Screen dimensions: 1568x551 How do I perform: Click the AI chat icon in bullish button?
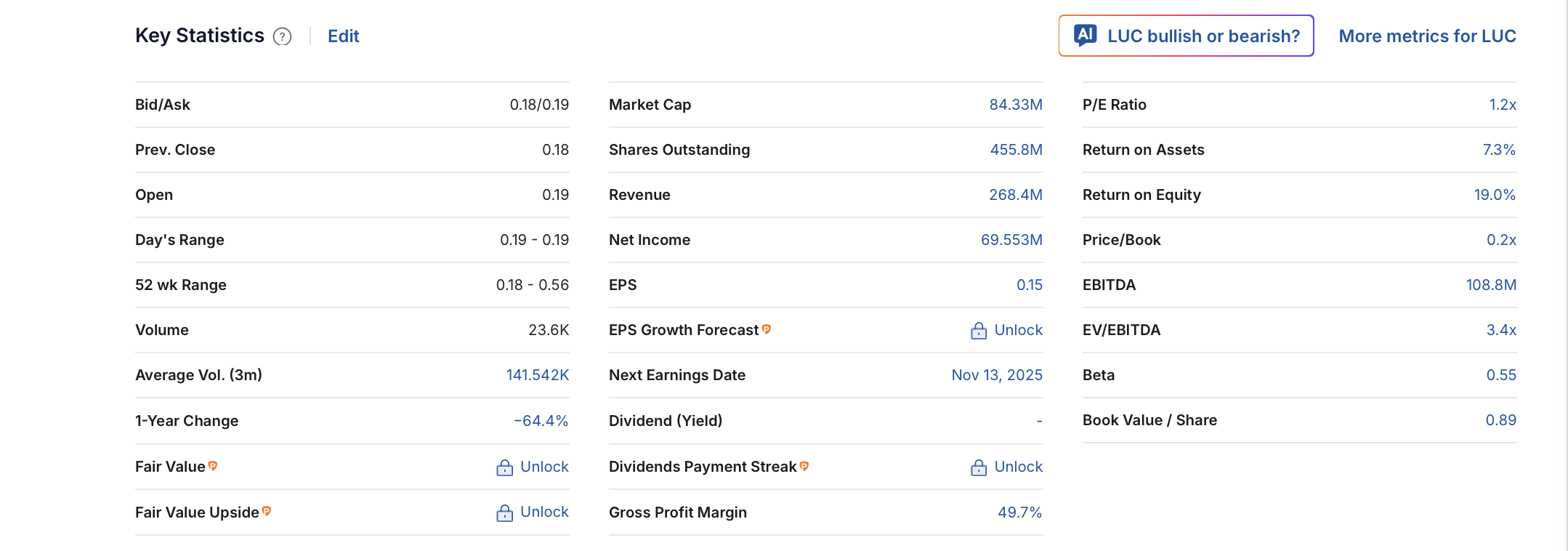tap(1086, 35)
